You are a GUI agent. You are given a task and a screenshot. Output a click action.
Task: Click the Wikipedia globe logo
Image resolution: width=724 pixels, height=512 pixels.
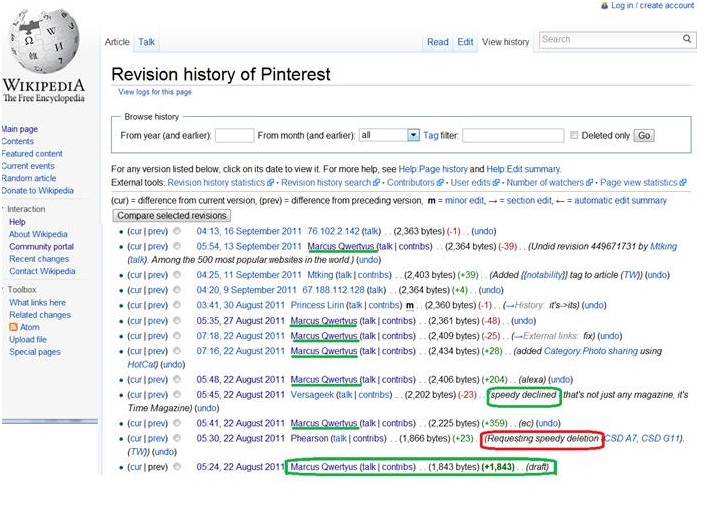point(45,42)
